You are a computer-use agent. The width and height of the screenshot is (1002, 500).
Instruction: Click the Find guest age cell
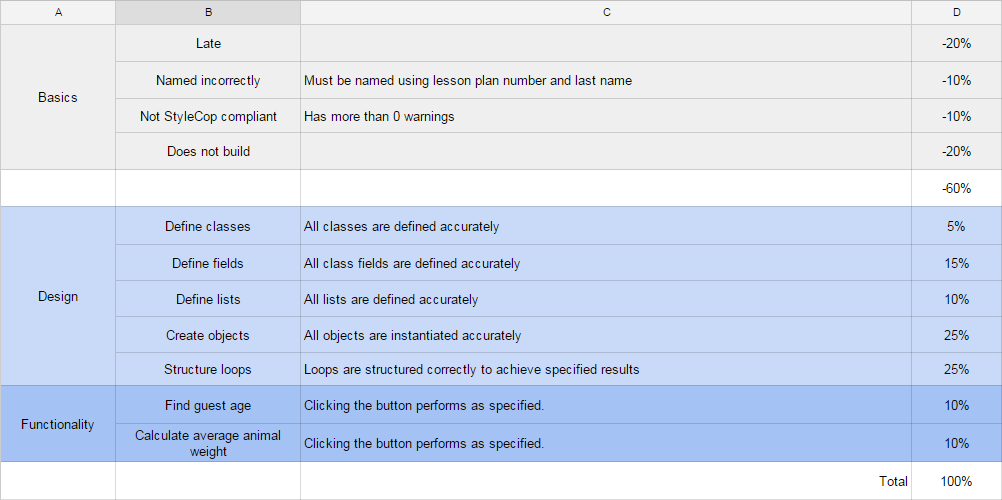point(208,405)
